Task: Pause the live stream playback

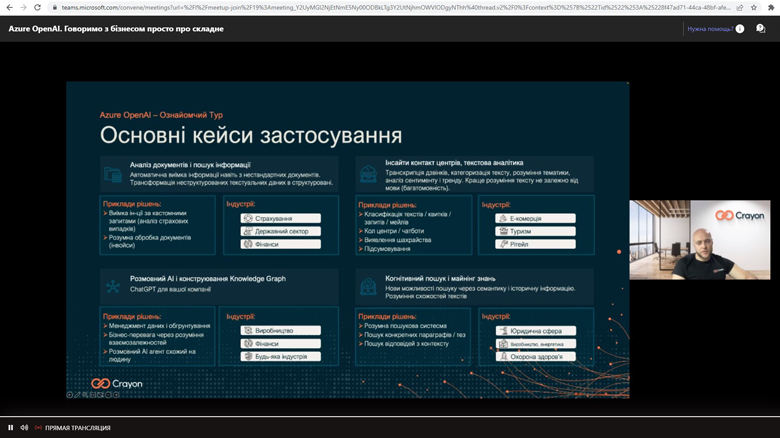Action: point(10,428)
